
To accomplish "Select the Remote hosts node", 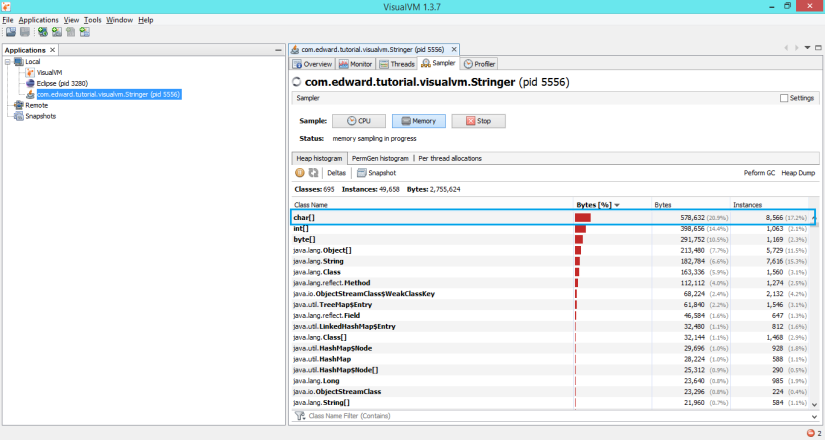I will pyautogui.click(x=36, y=105).
